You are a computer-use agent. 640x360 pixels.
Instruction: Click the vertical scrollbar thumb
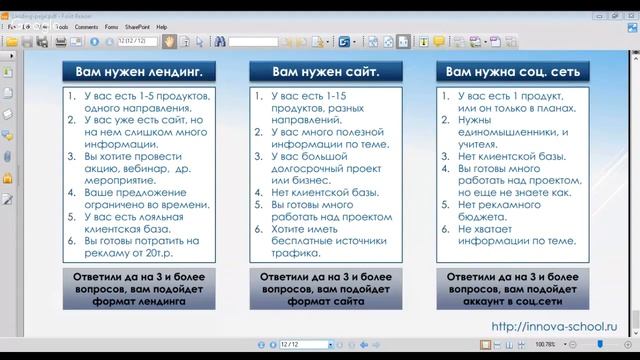(636, 319)
